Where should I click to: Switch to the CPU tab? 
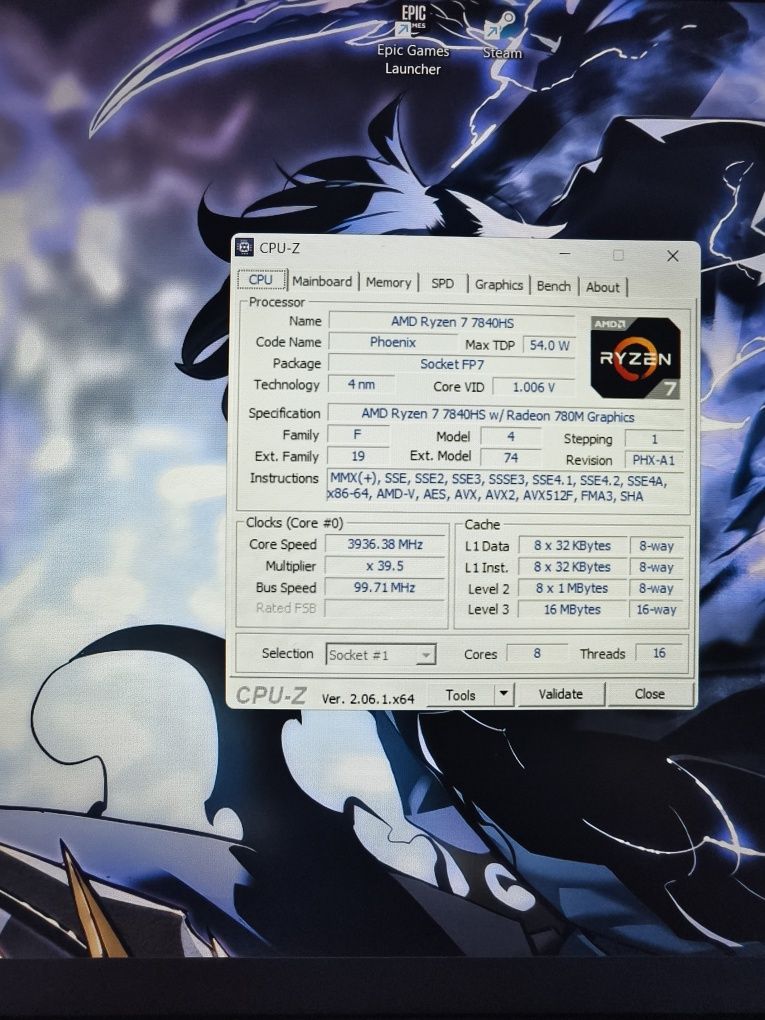261,280
